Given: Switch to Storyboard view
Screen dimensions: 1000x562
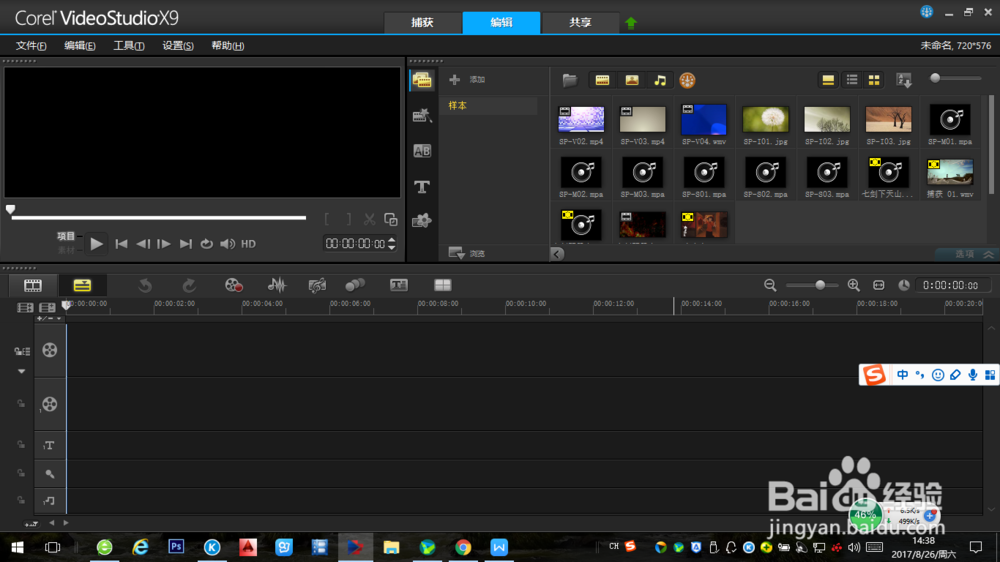Looking at the screenshot, I should coord(33,285).
